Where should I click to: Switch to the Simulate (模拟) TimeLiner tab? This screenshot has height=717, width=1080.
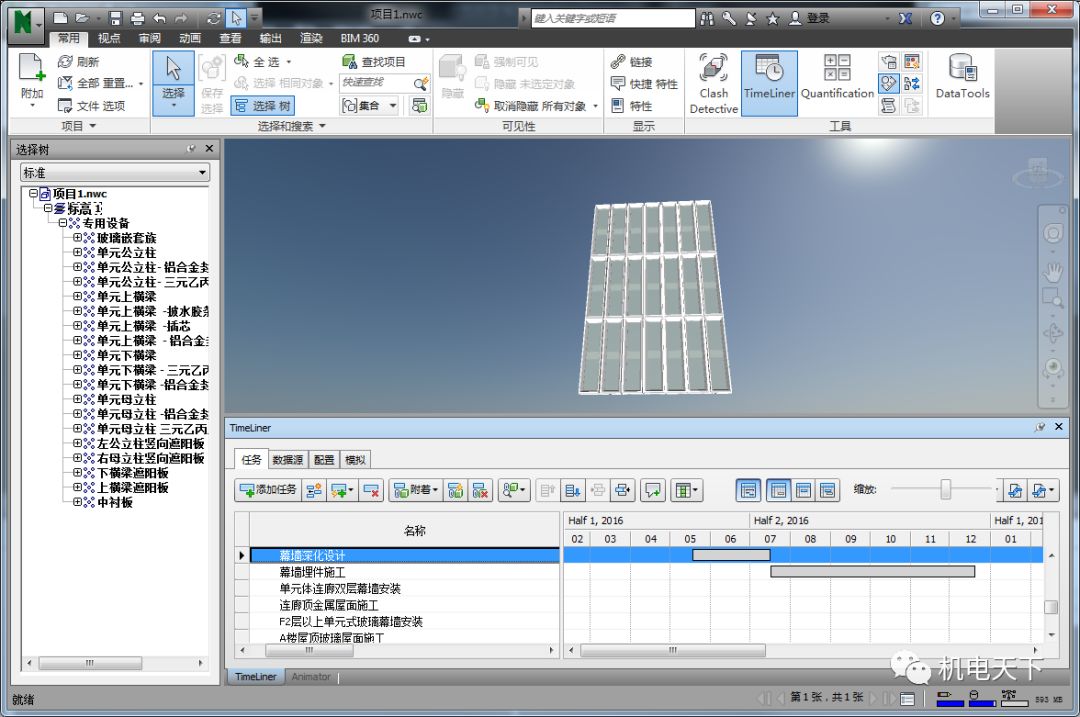355,459
